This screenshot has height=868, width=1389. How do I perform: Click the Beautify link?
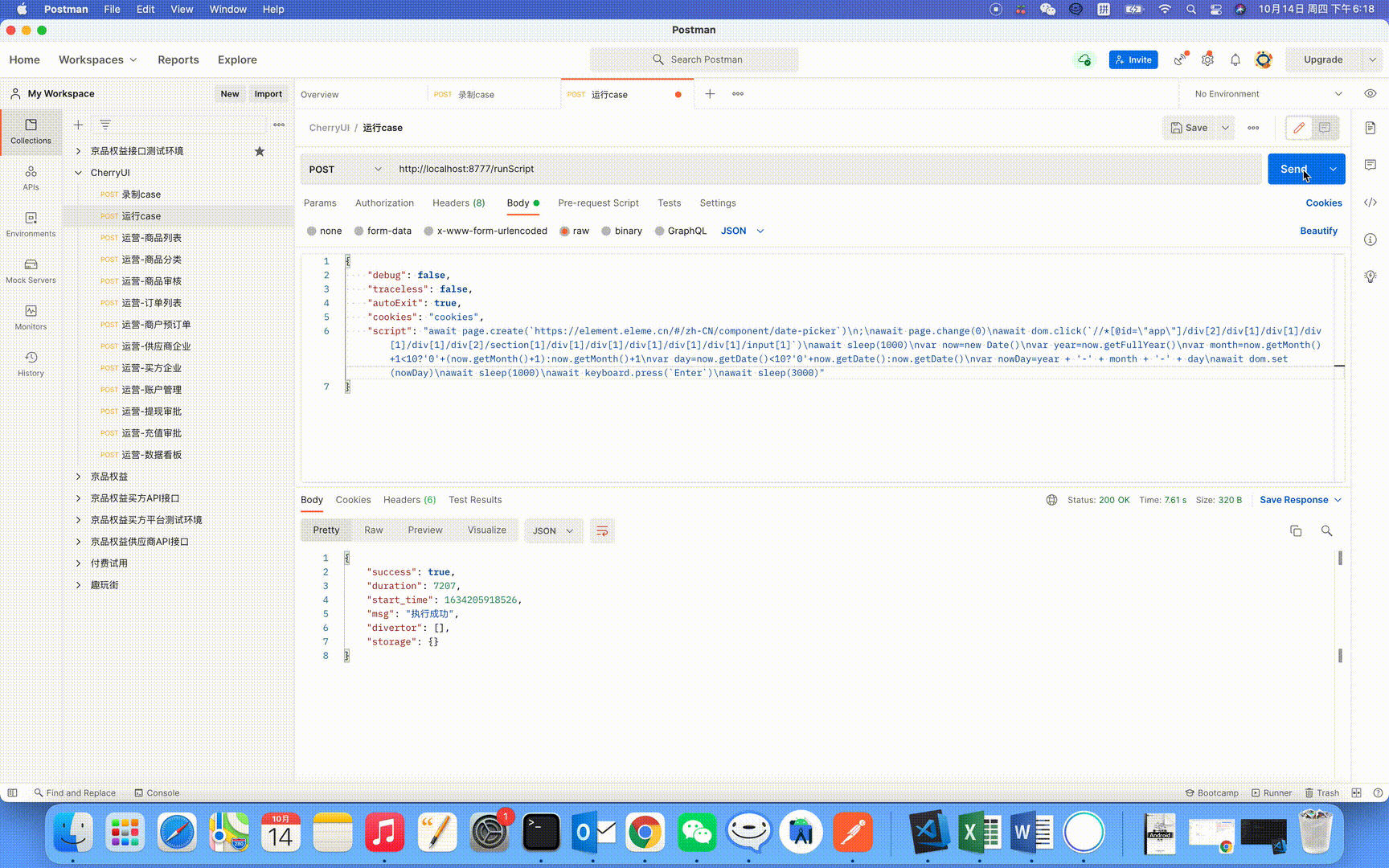pos(1318,231)
